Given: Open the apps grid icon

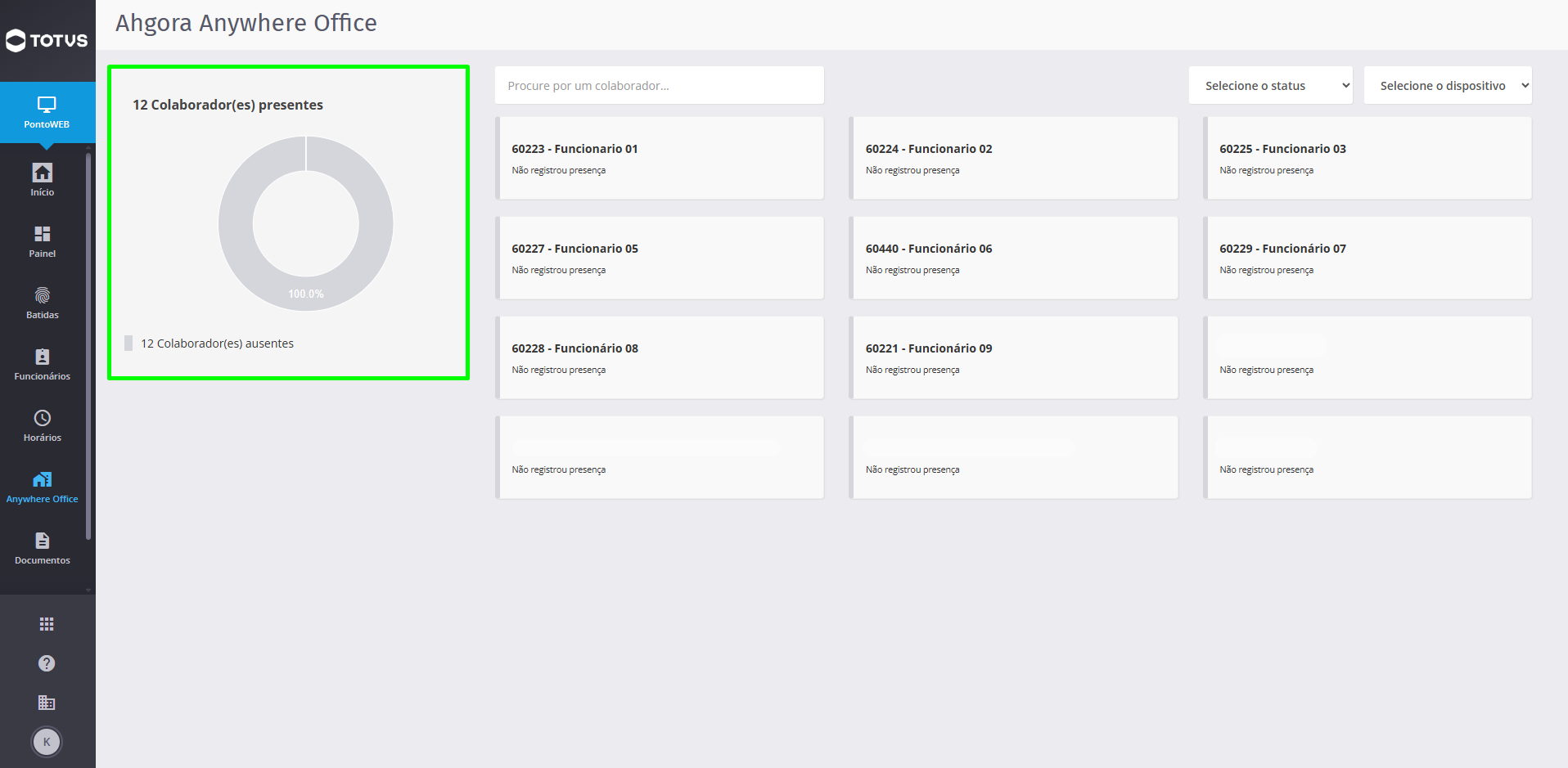Looking at the screenshot, I should (x=47, y=624).
